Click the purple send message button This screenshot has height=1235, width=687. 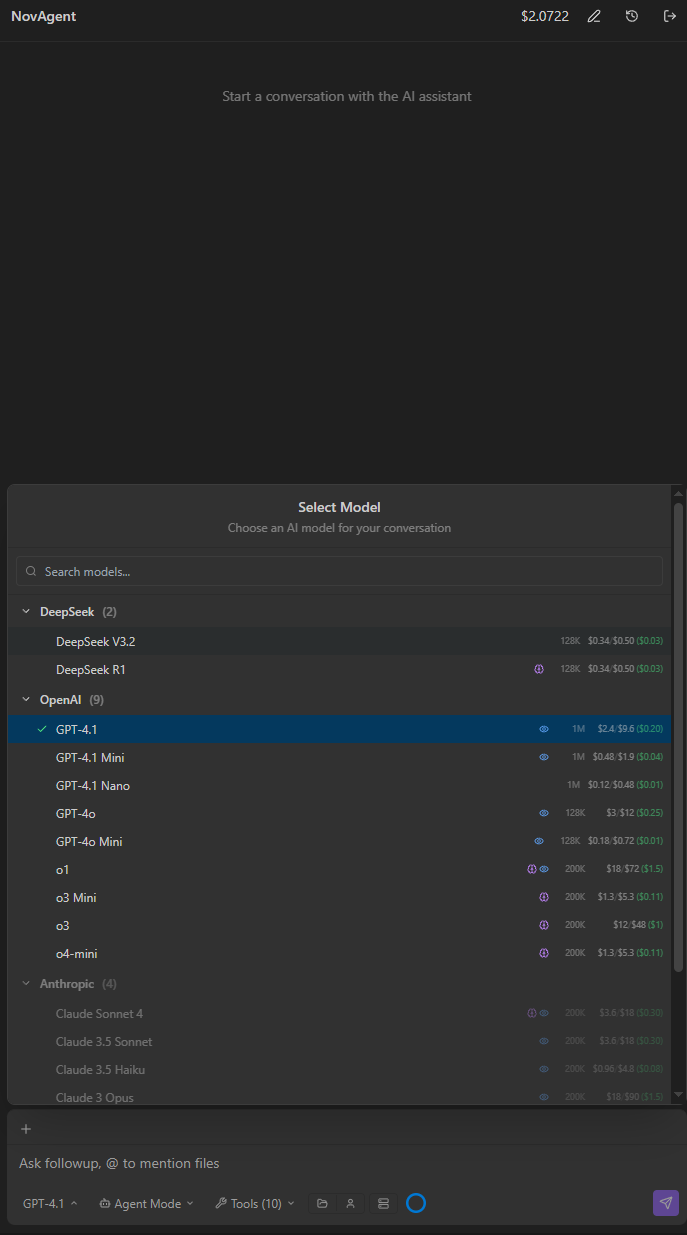(x=666, y=1203)
